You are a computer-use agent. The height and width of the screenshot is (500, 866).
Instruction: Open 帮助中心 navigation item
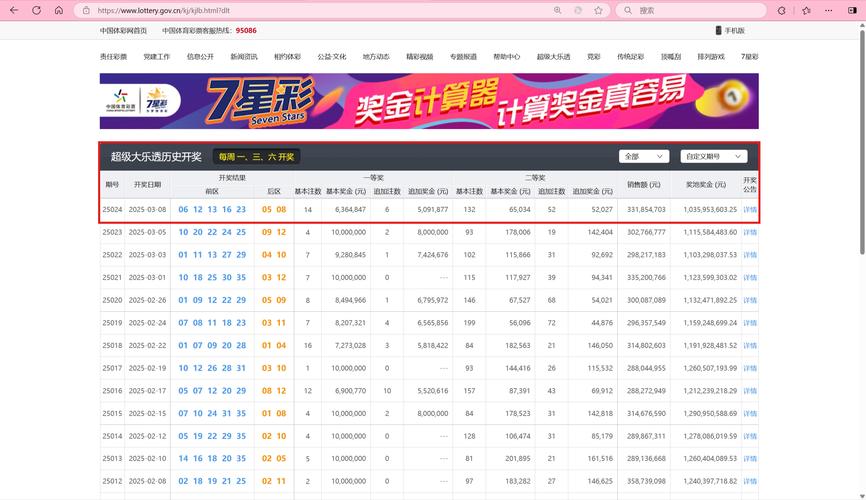point(506,56)
